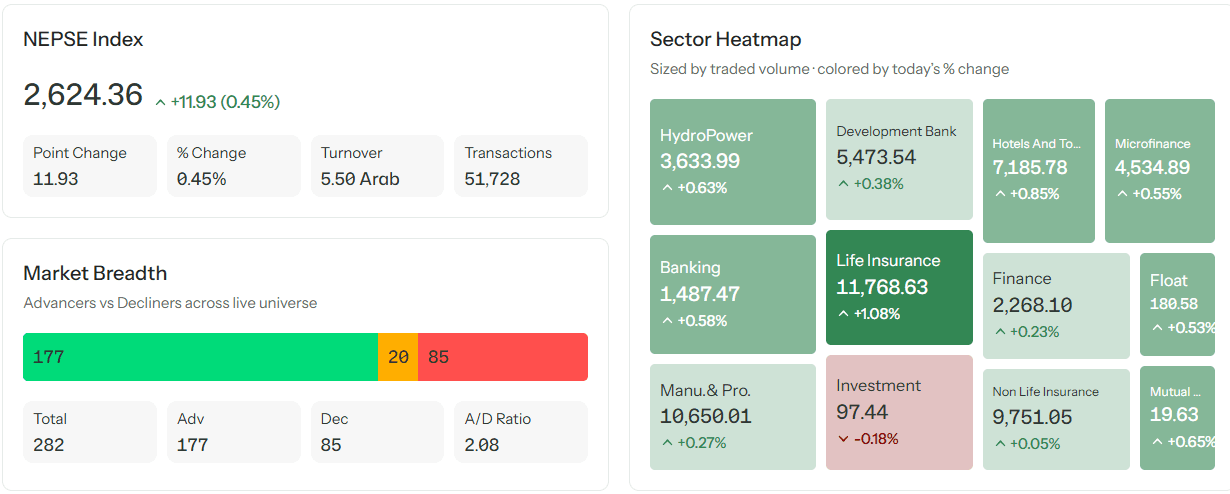
Task: Click the index value 2,624.36
Action: (x=84, y=95)
